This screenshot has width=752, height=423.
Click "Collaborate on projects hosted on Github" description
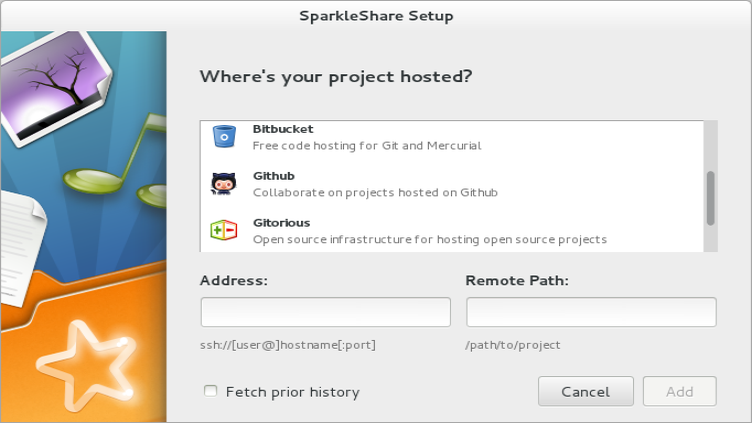[375, 192]
